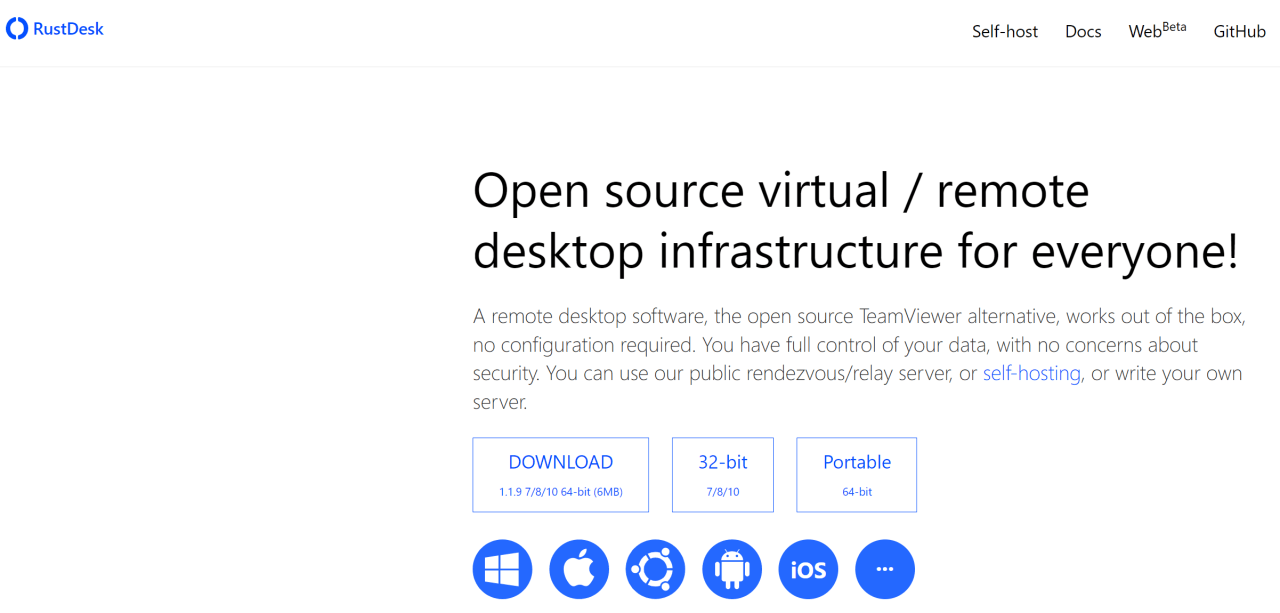Select the Windows platform icon
This screenshot has height=613, width=1280.
502,569
